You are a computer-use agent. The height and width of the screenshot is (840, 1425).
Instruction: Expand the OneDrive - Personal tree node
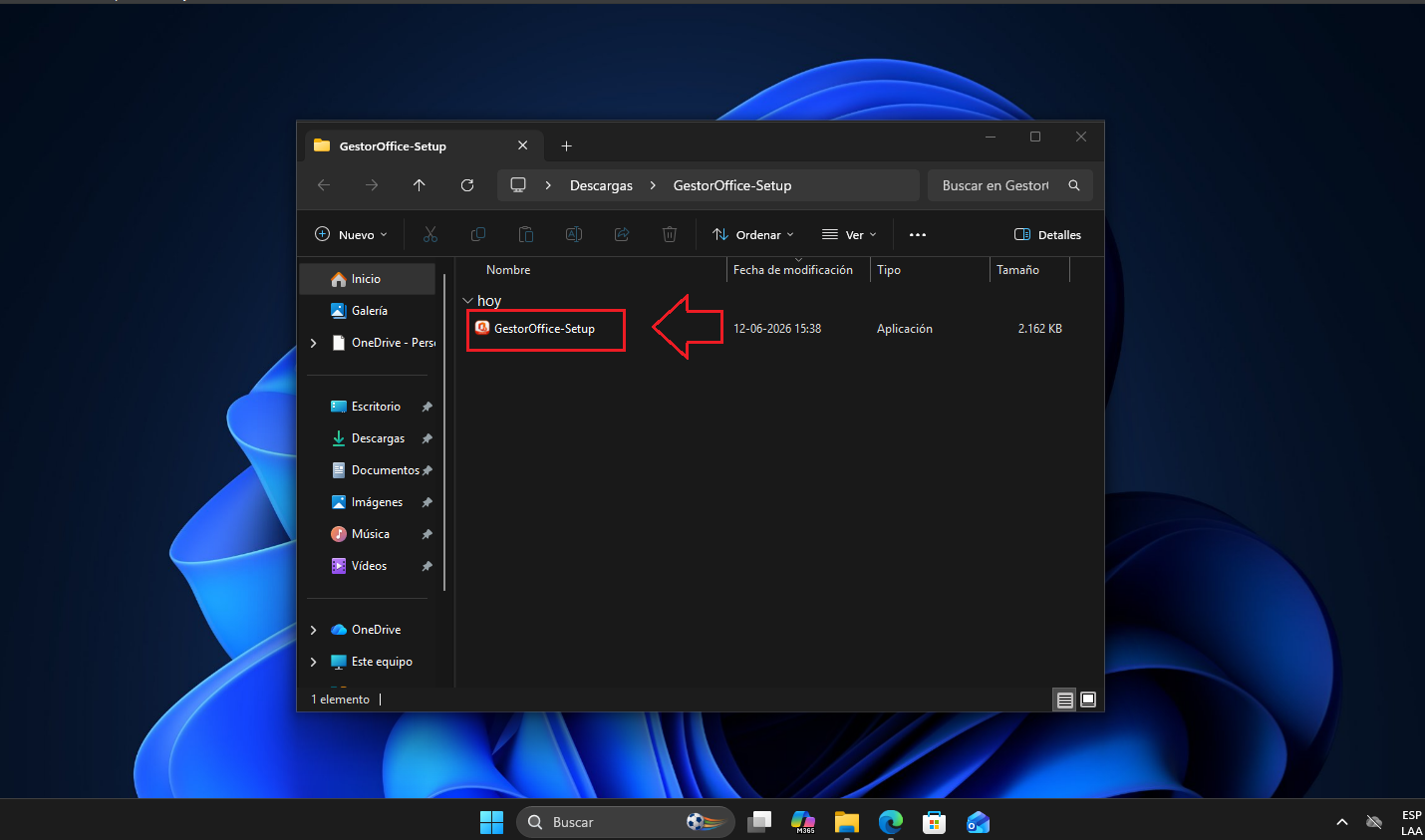click(x=314, y=343)
